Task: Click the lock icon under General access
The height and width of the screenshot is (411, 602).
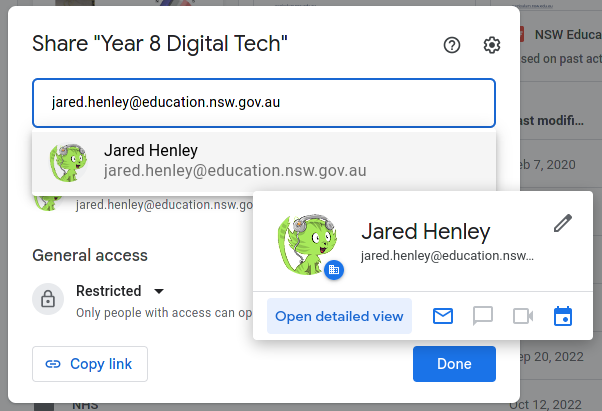Action: [x=48, y=299]
